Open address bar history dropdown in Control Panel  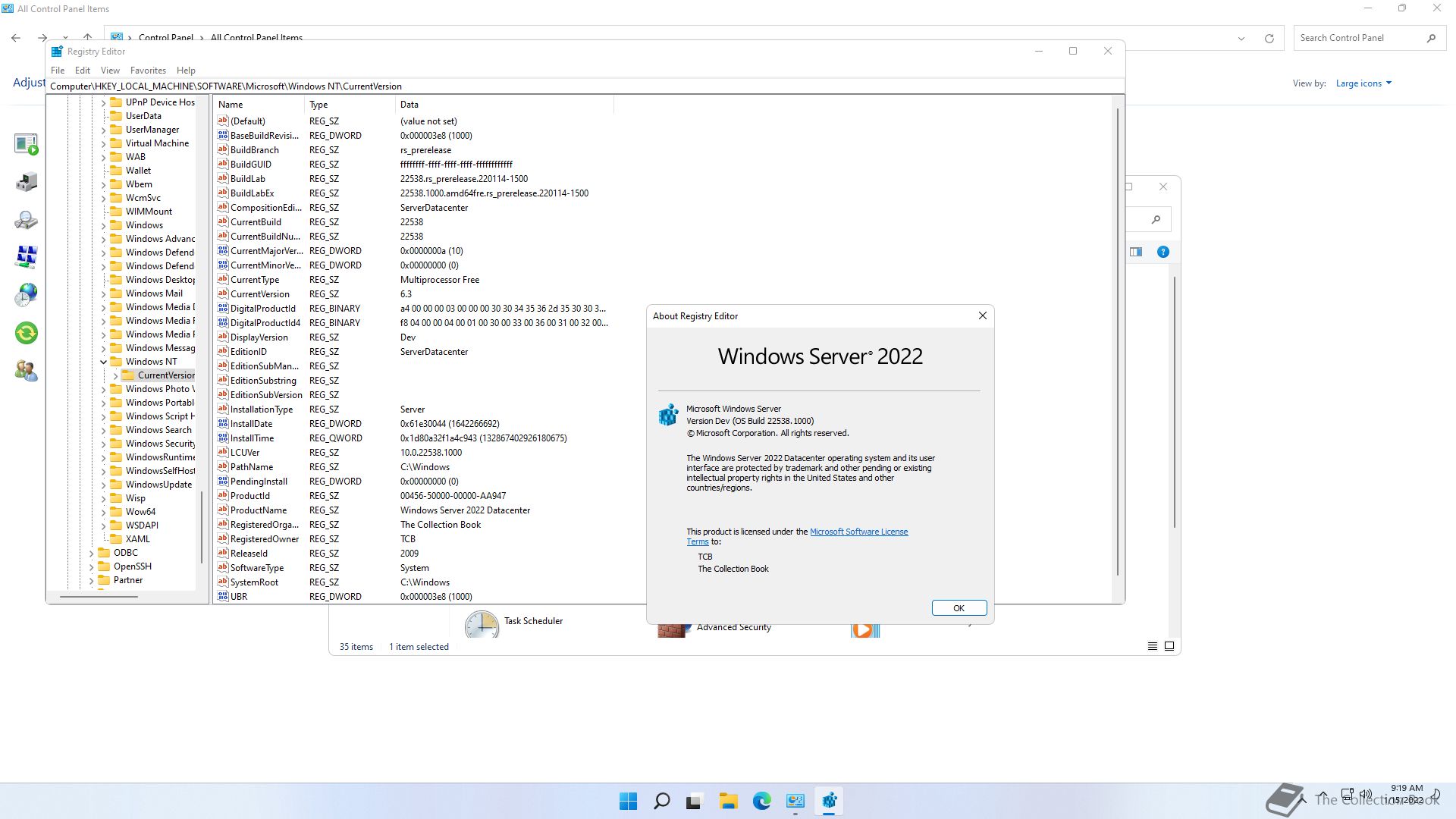click(1241, 38)
